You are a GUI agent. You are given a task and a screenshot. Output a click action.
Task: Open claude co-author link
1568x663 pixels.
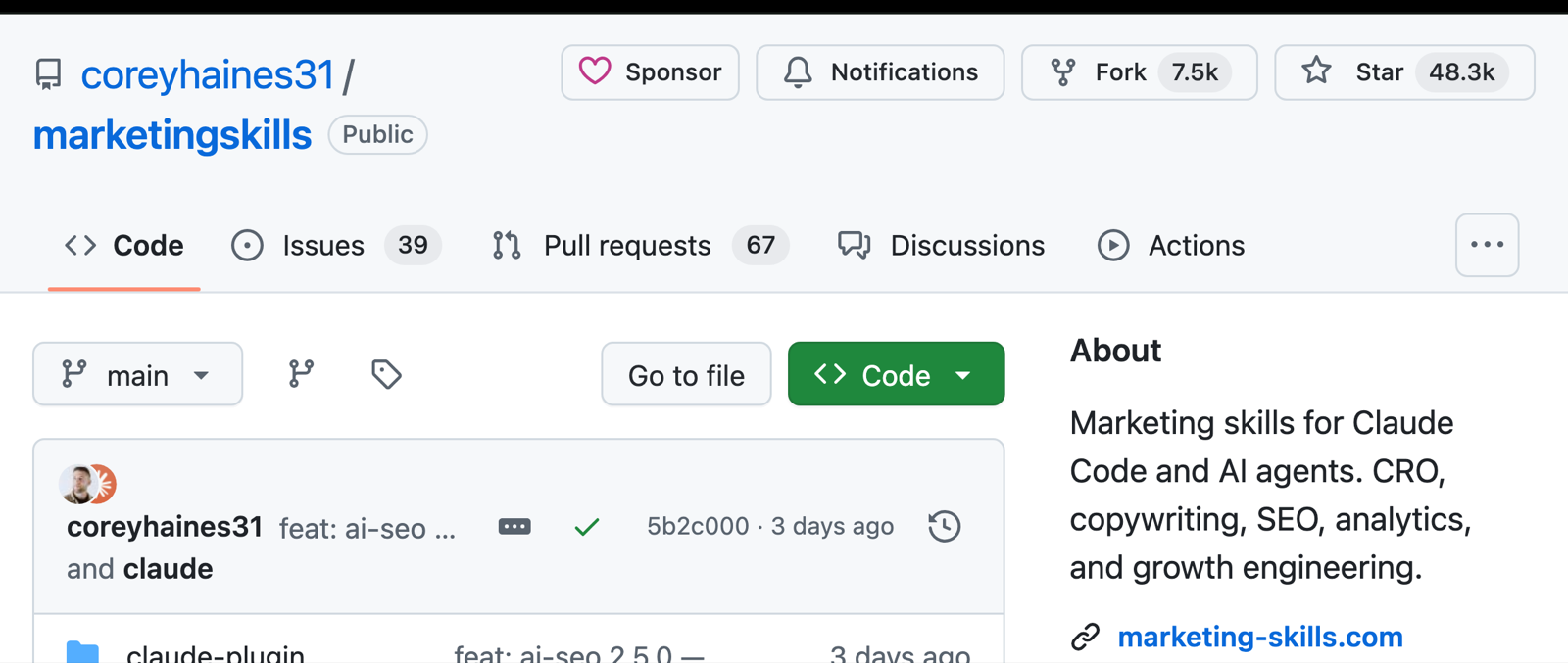[x=168, y=569]
